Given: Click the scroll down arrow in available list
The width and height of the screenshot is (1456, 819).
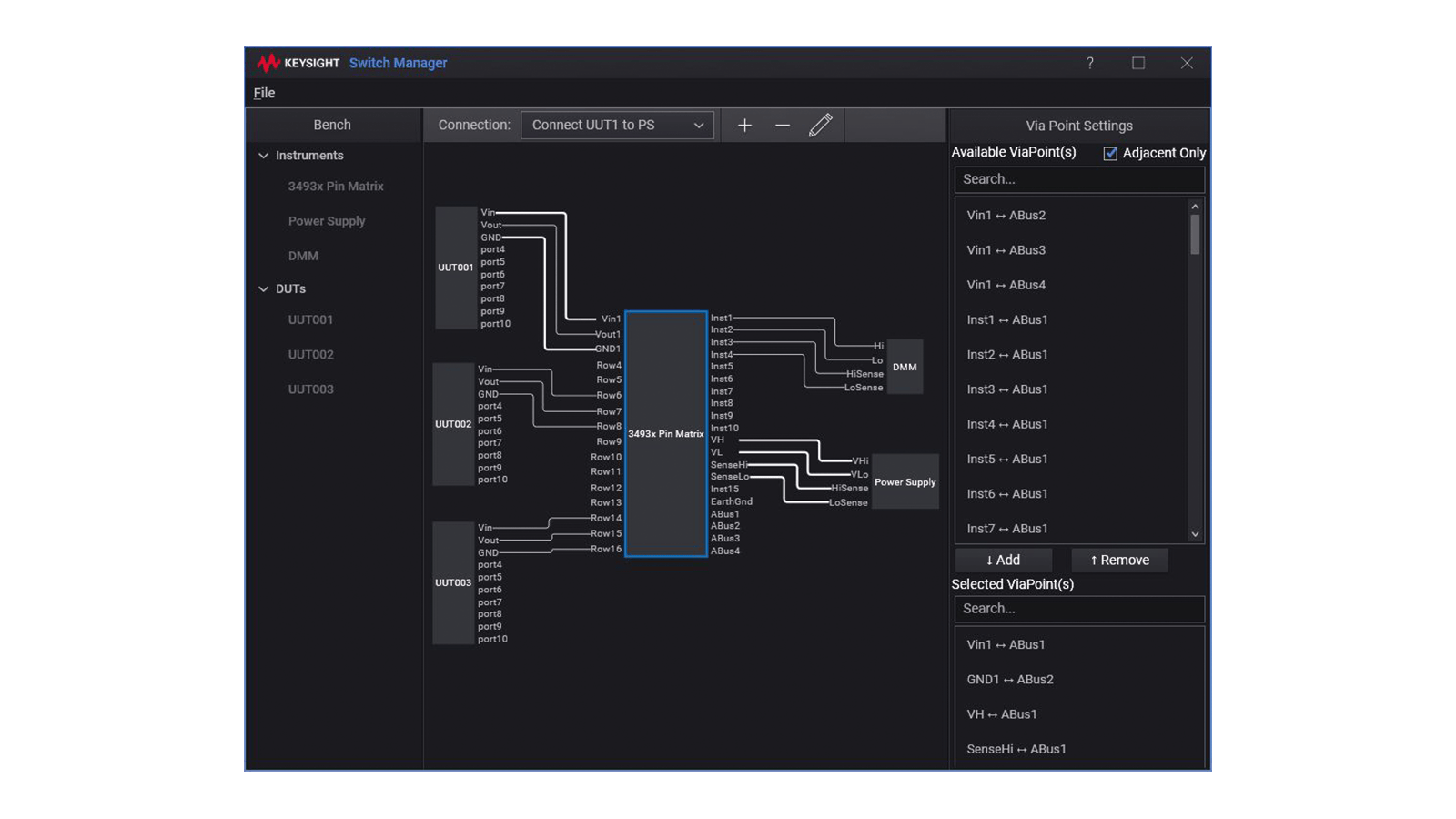Looking at the screenshot, I should click(1195, 535).
